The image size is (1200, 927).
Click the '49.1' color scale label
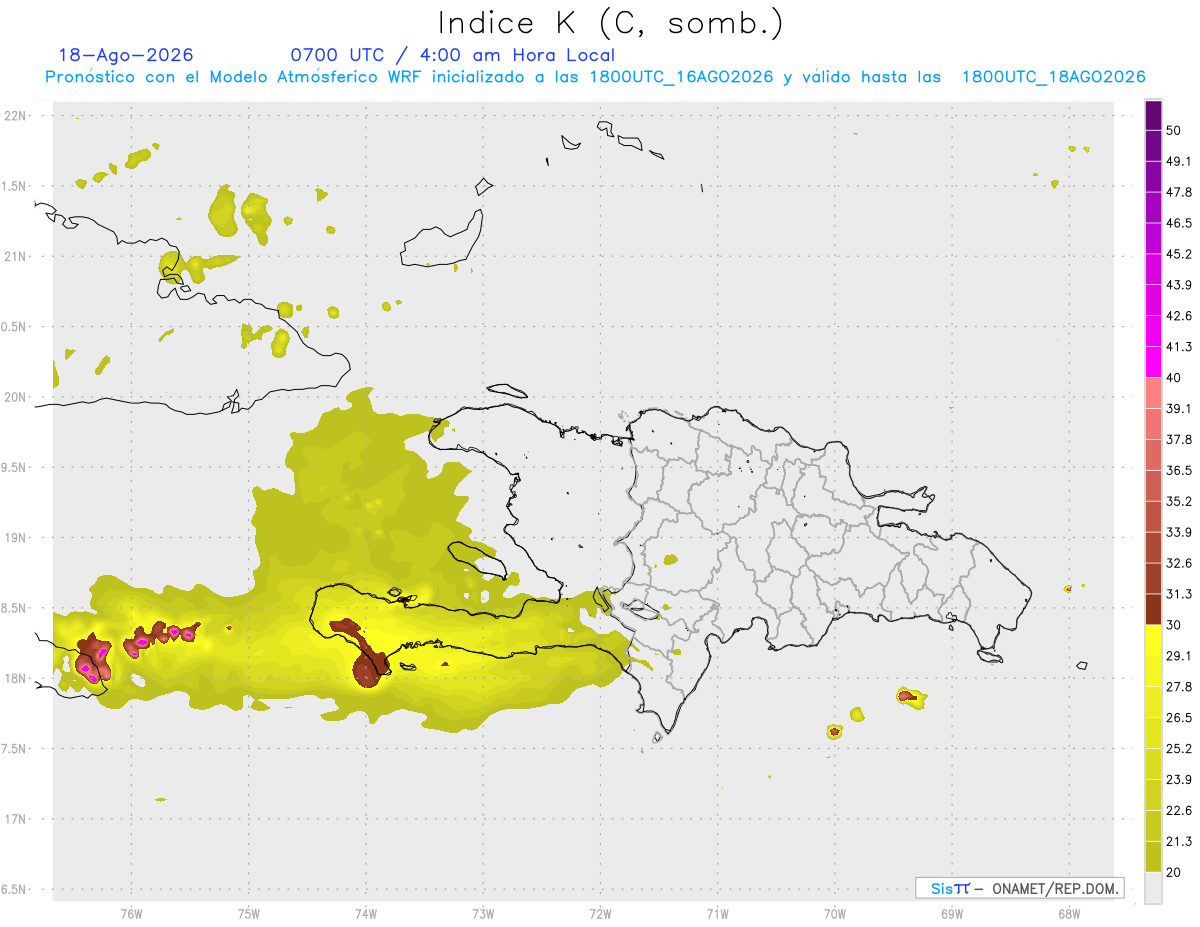point(1179,162)
